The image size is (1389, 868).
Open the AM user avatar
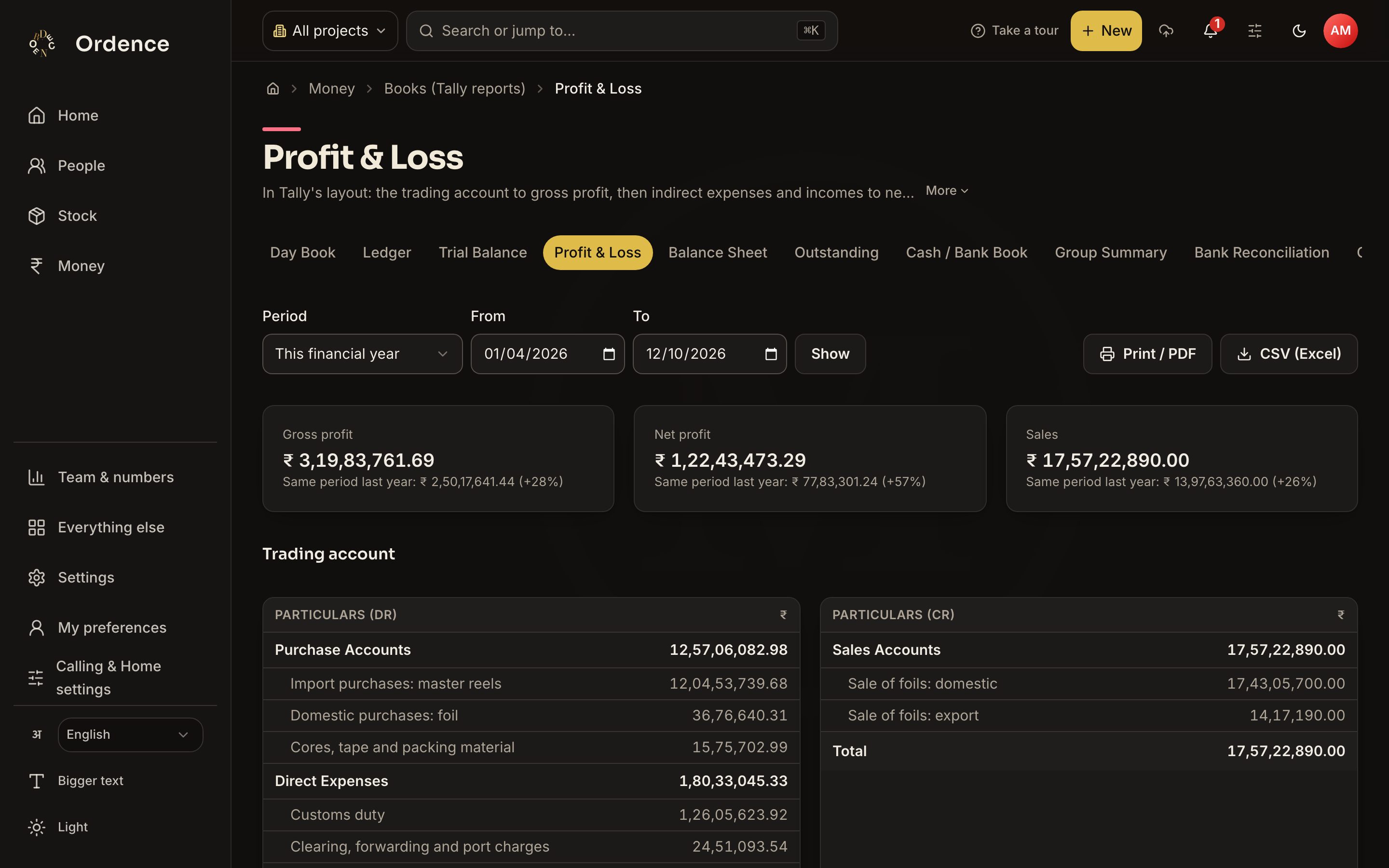pyautogui.click(x=1340, y=31)
